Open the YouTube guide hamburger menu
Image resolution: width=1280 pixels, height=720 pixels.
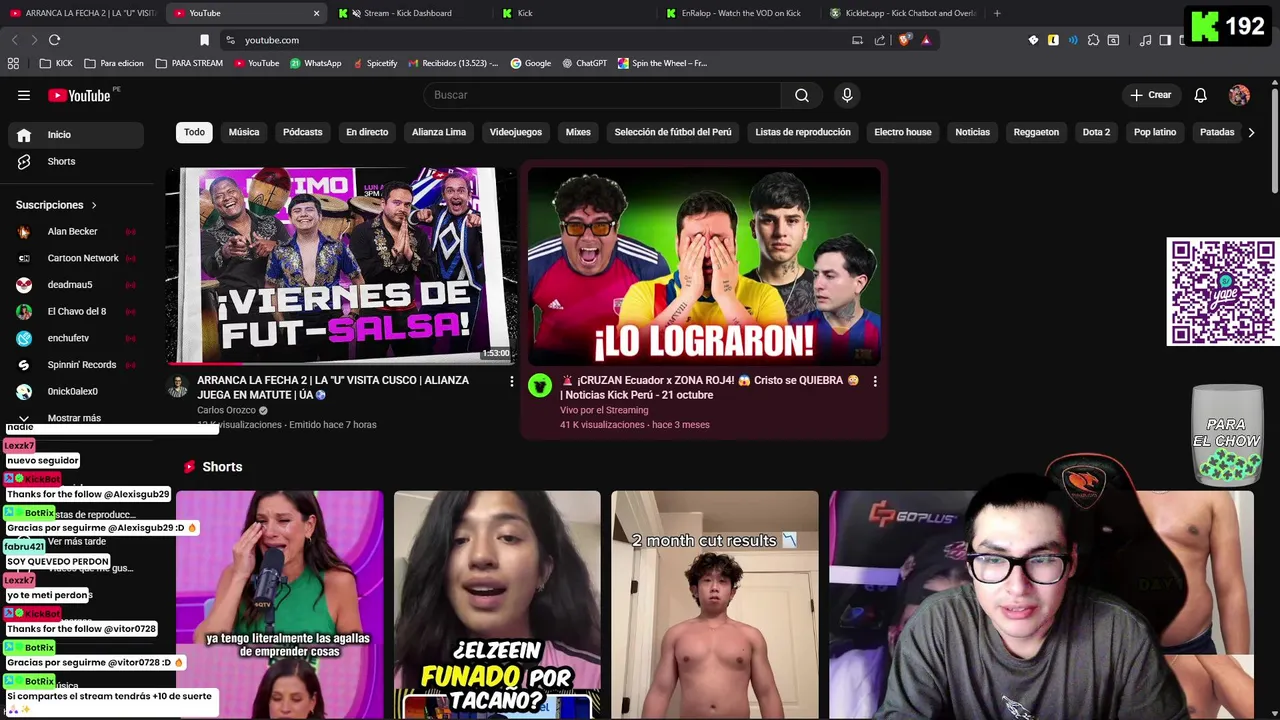click(x=24, y=95)
